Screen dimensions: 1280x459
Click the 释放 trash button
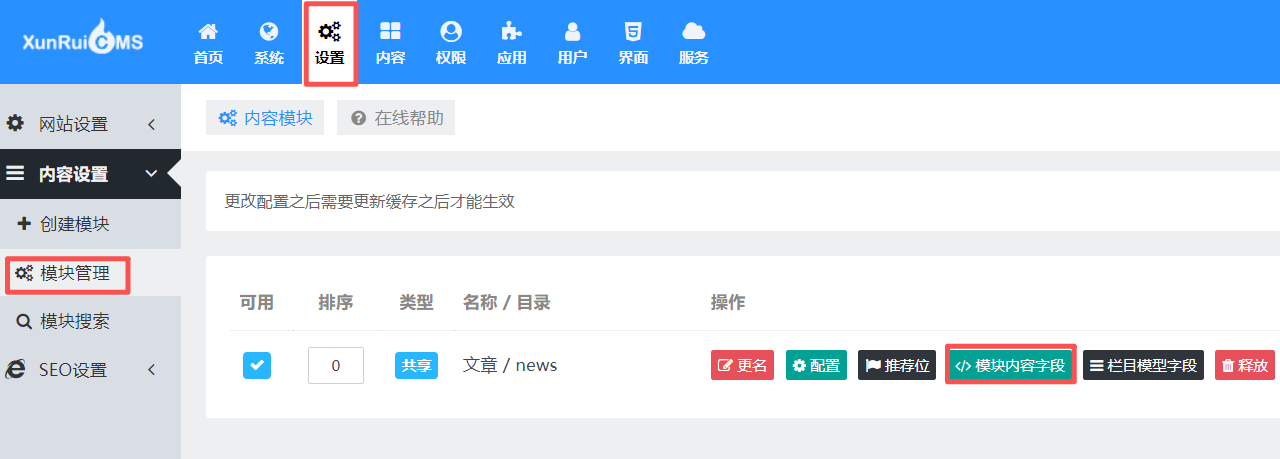click(x=1245, y=365)
